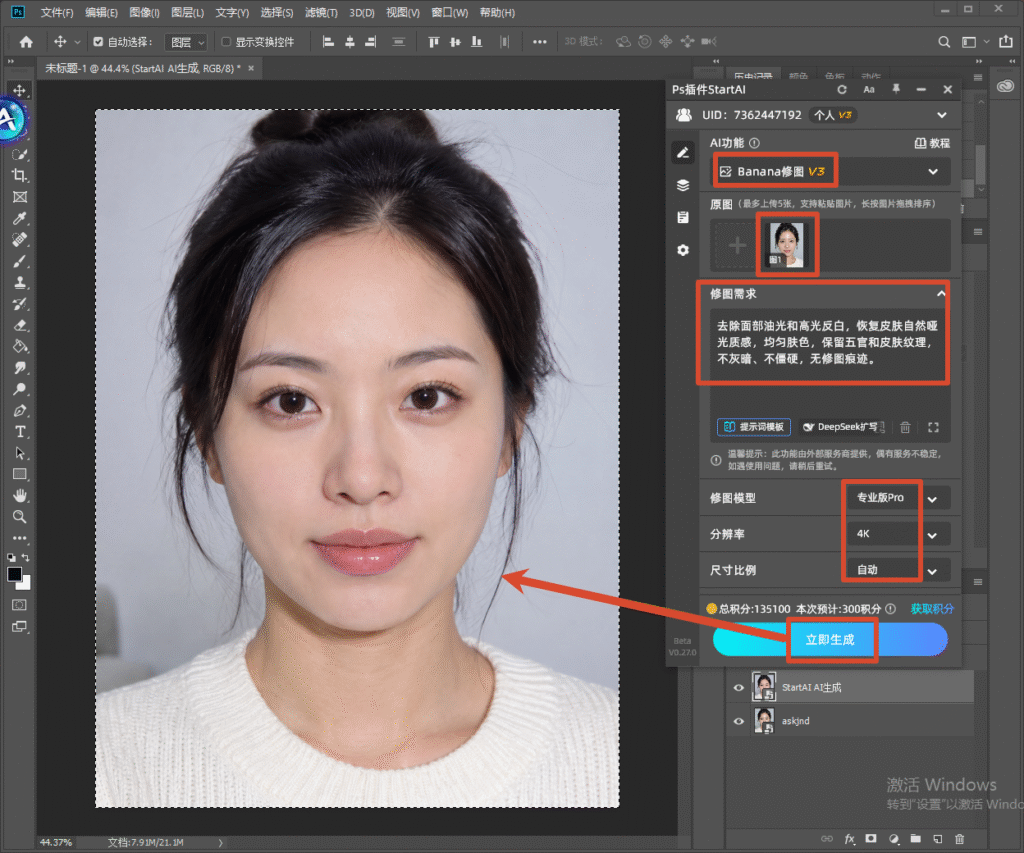Pin the StartAI plugin panel
The width and height of the screenshot is (1024, 853).
click(x=896, y=89)
